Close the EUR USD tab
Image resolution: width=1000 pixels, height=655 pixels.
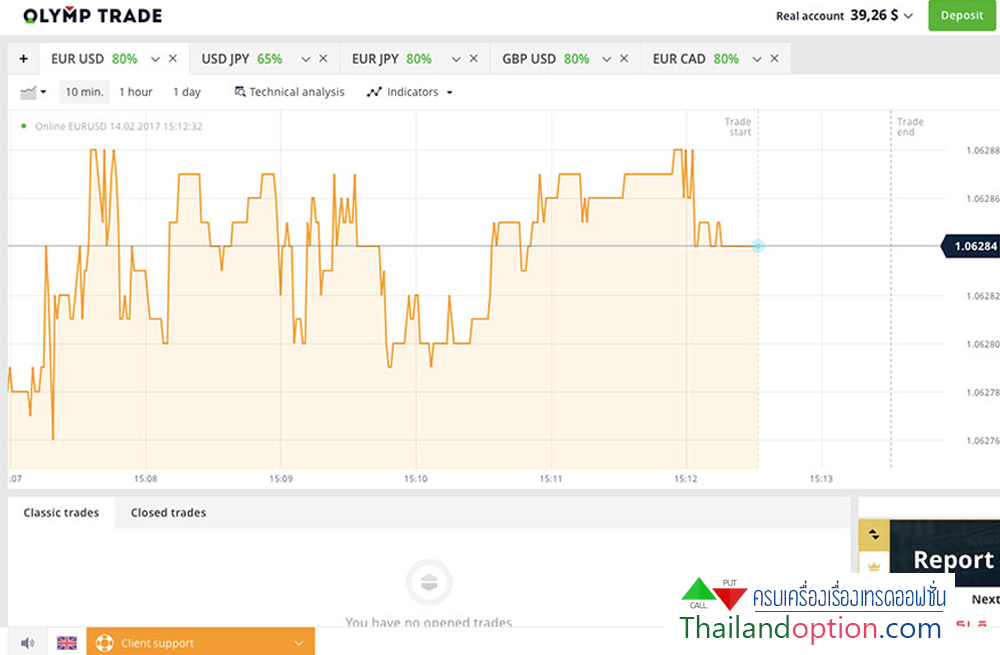[173, 59]
